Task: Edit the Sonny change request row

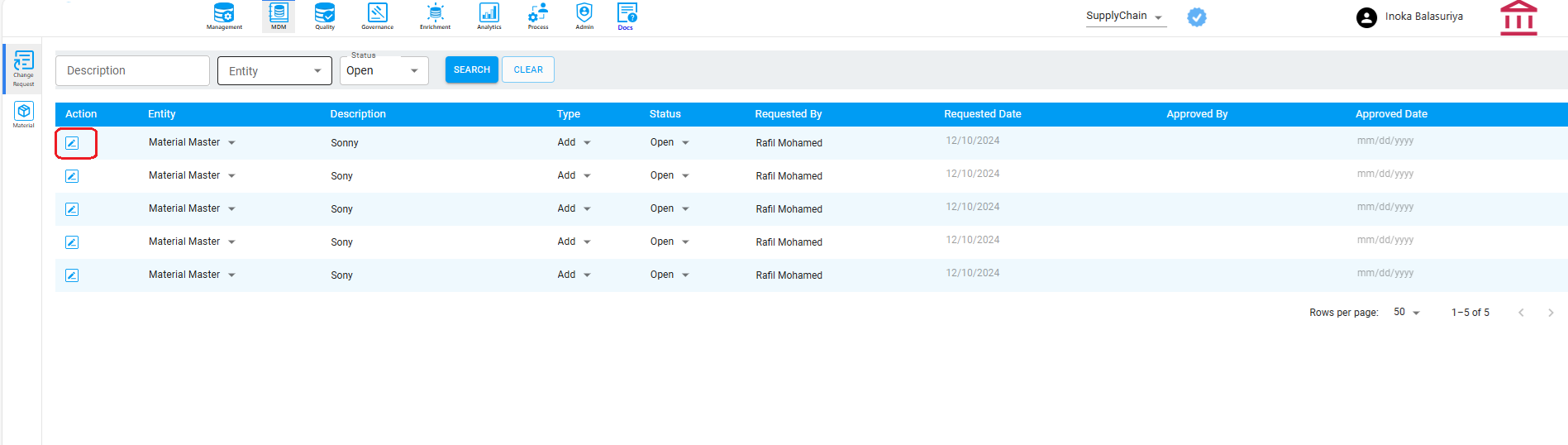Action: 72,143
